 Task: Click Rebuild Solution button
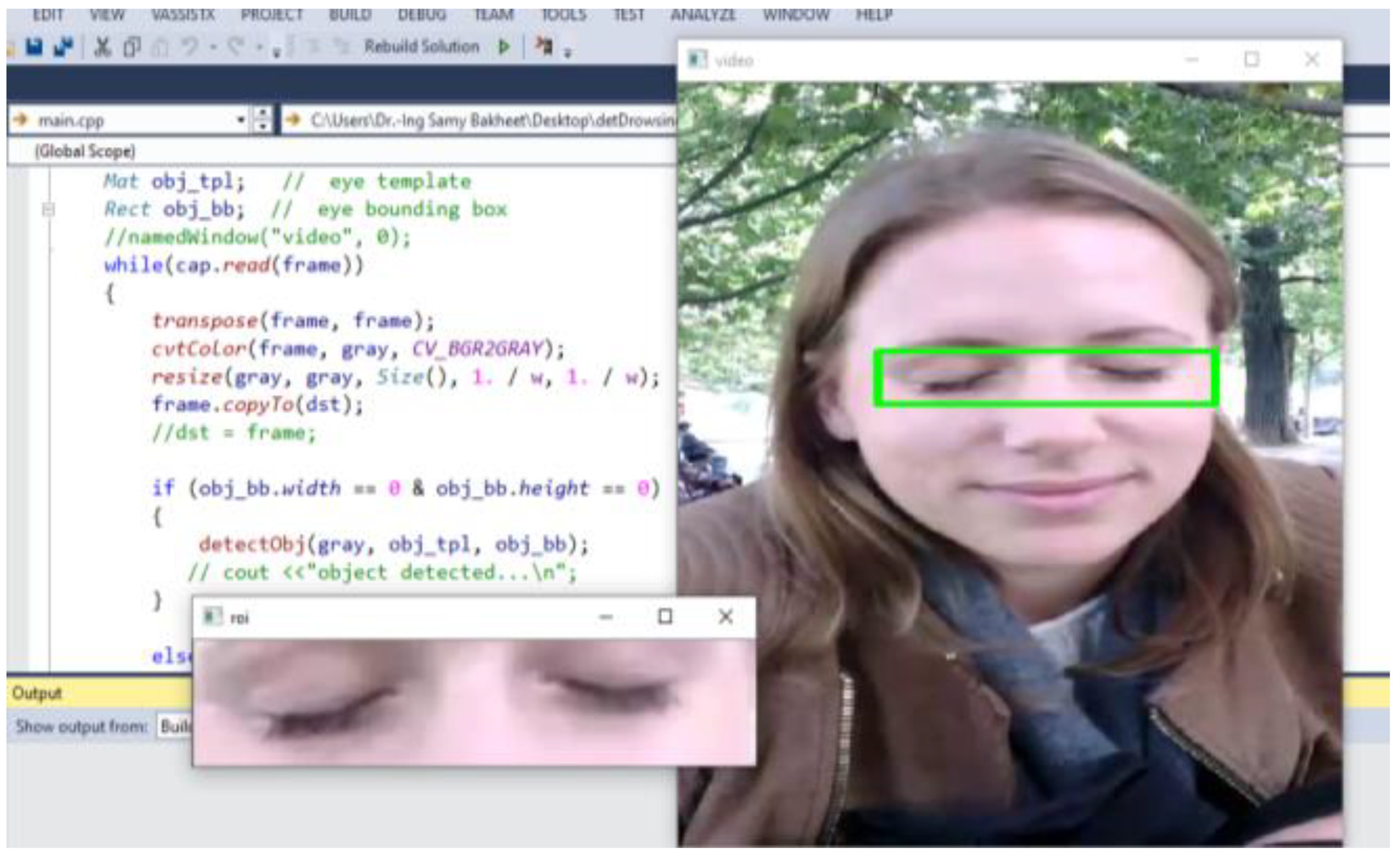[x=422, y=46]
